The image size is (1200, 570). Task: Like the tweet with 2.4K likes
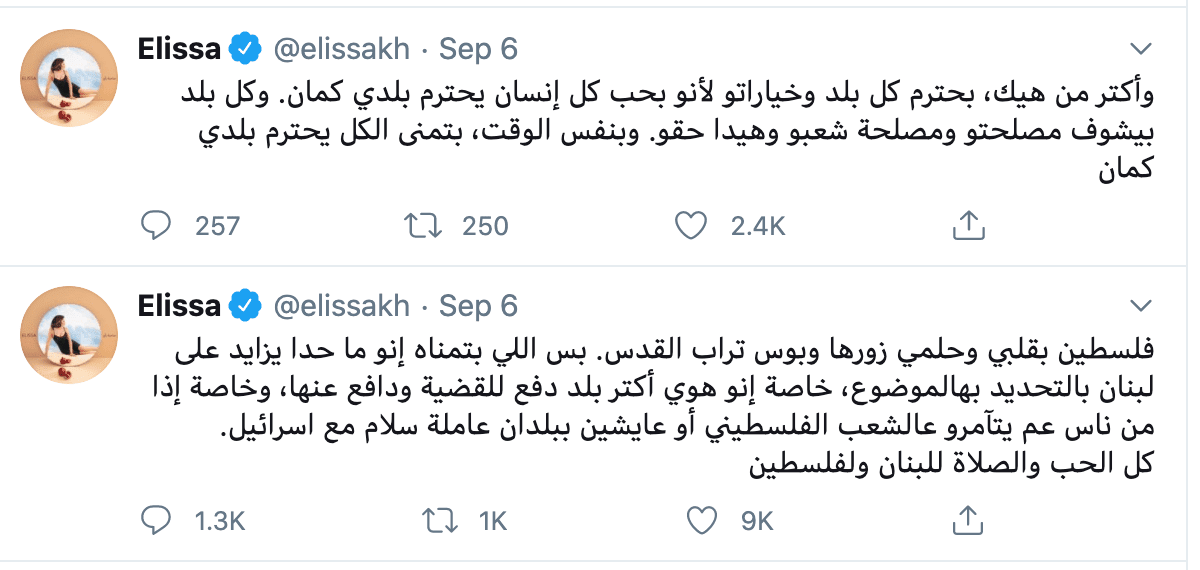[x=690, y=227]
